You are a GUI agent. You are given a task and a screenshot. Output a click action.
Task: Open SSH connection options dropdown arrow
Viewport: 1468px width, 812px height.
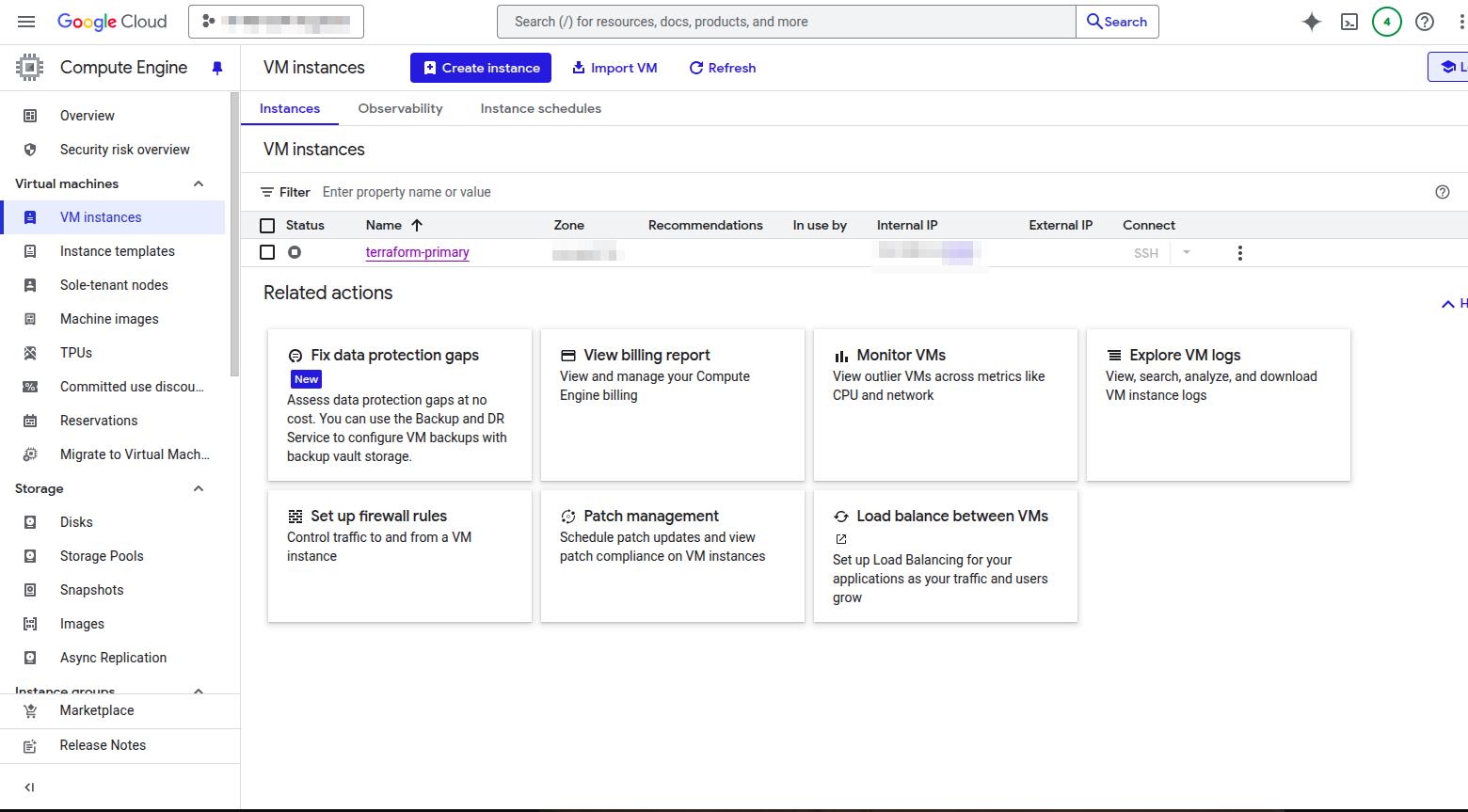point(1186,252)
